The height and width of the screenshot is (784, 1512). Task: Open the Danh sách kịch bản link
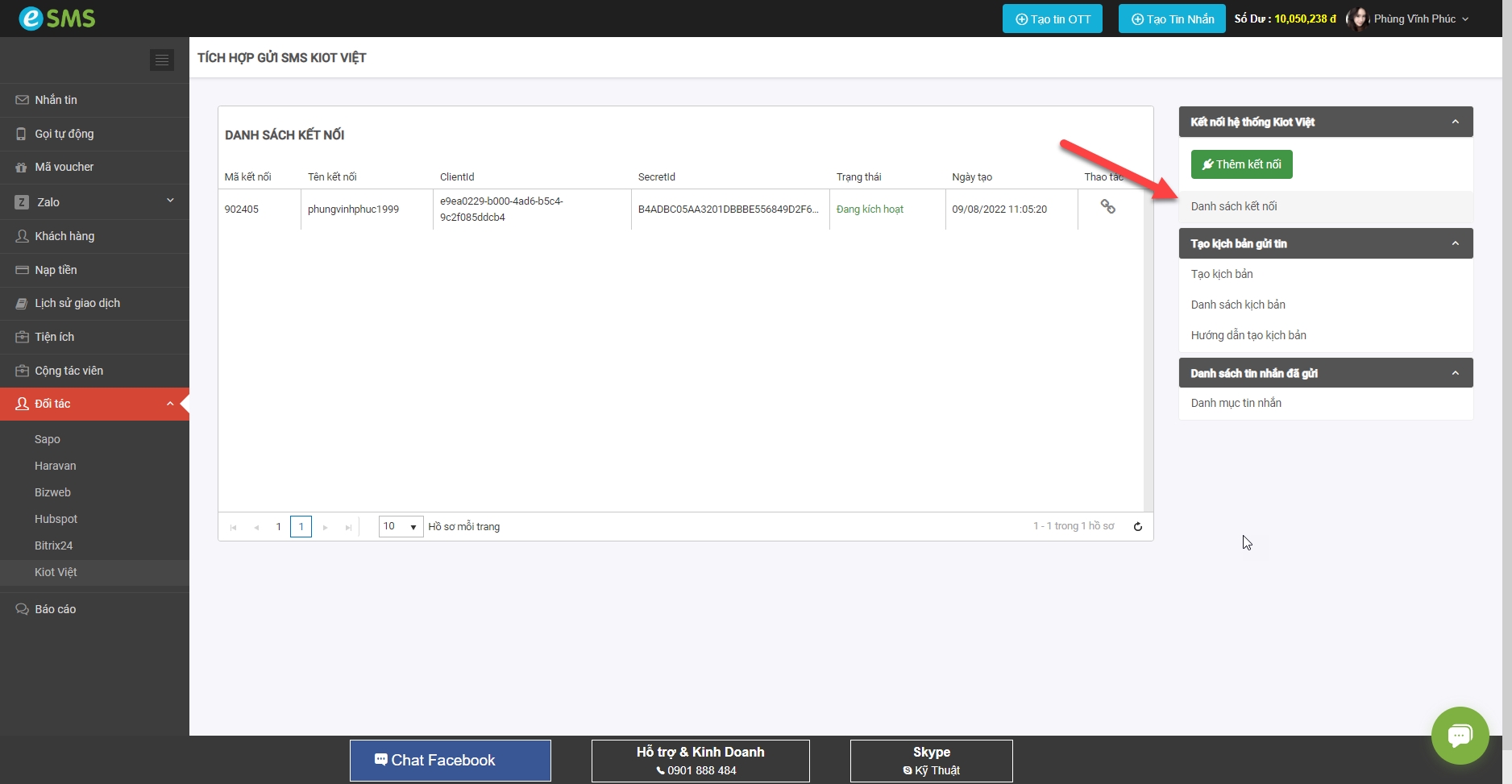coord(1238,305)
